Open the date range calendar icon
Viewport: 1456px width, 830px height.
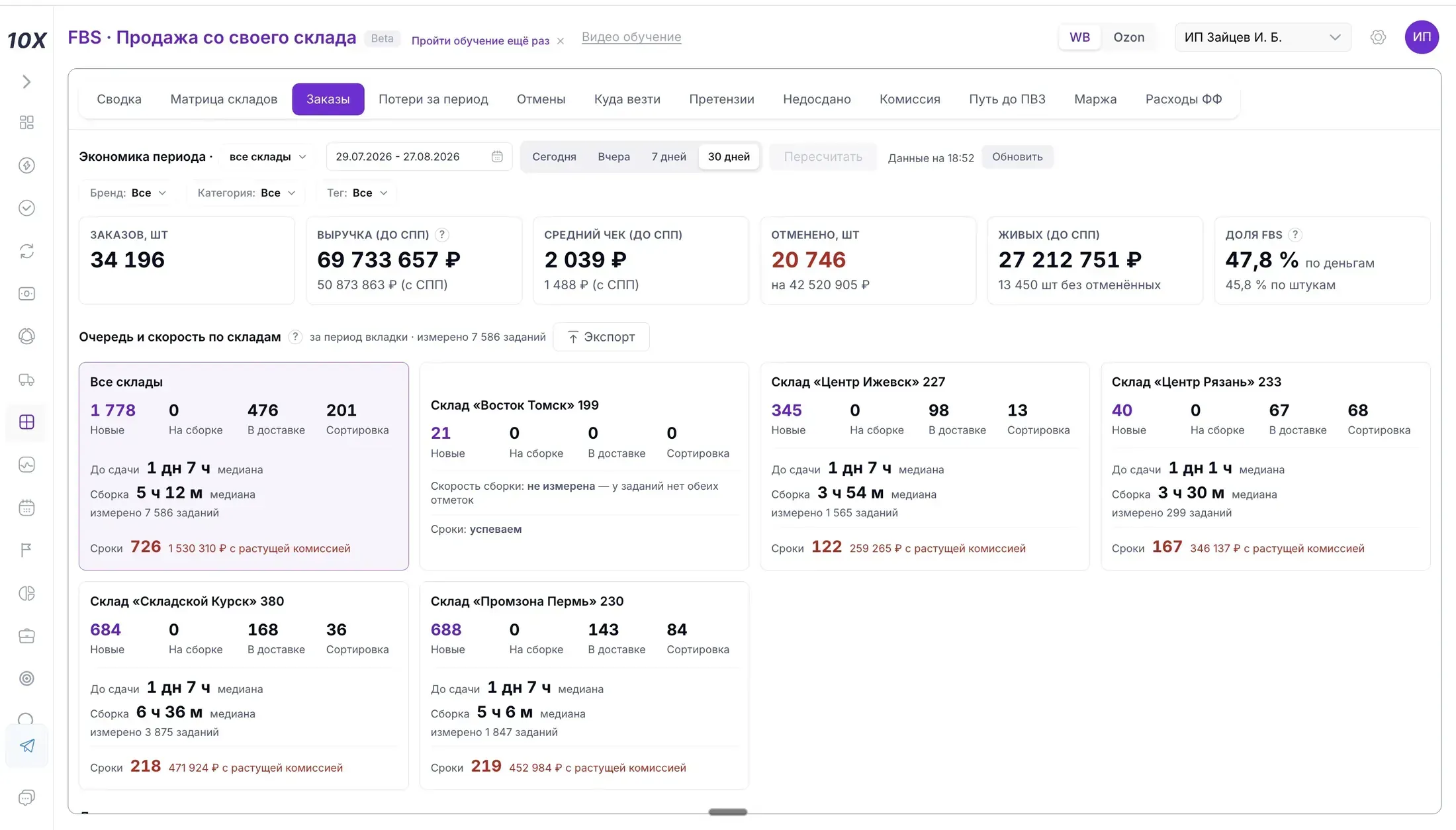(497, 157)
